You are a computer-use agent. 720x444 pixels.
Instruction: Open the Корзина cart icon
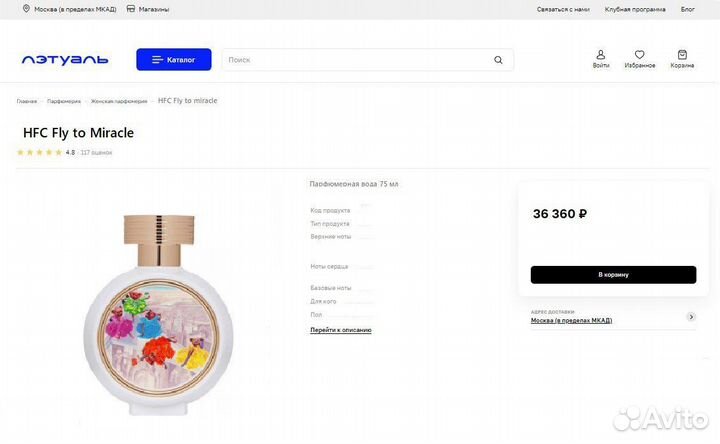pos(682,59)
